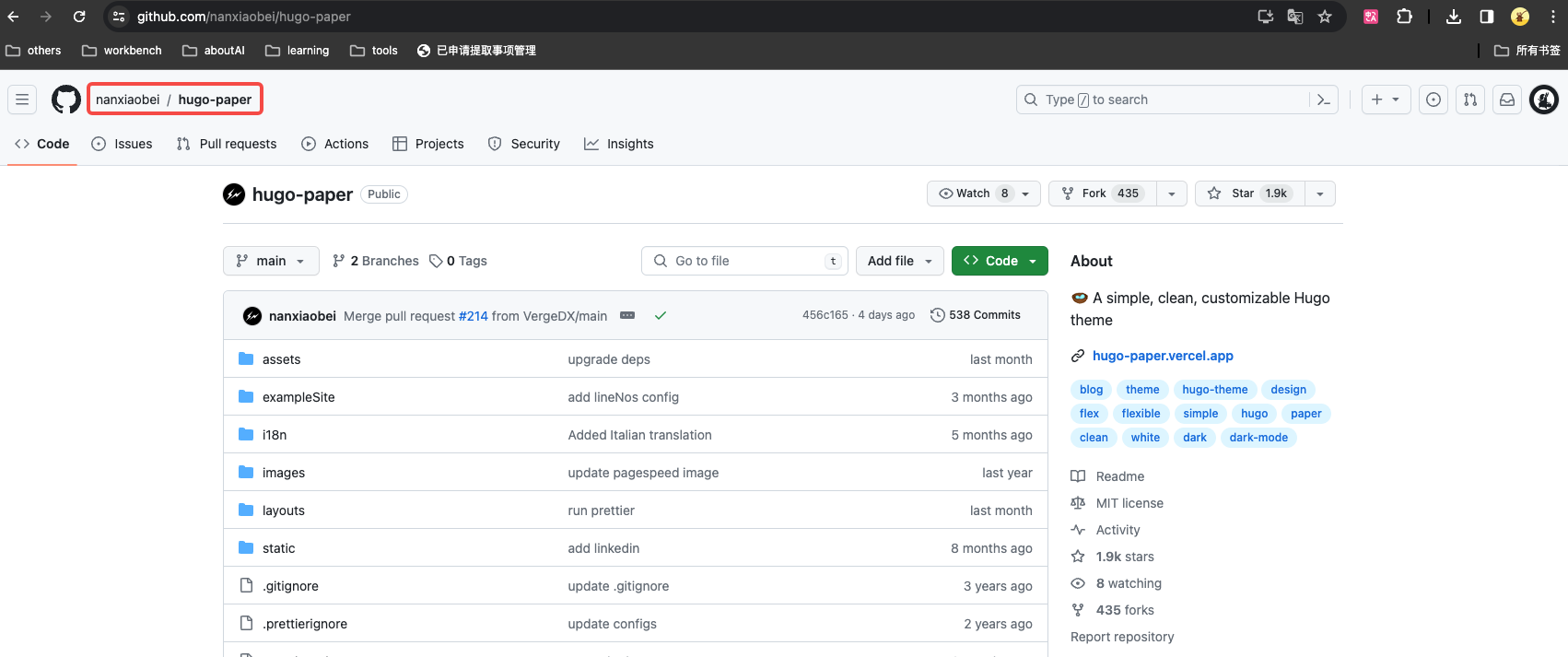
Task: Expand the Create new plus dropdown
Action: click(x=1386, y=100)
